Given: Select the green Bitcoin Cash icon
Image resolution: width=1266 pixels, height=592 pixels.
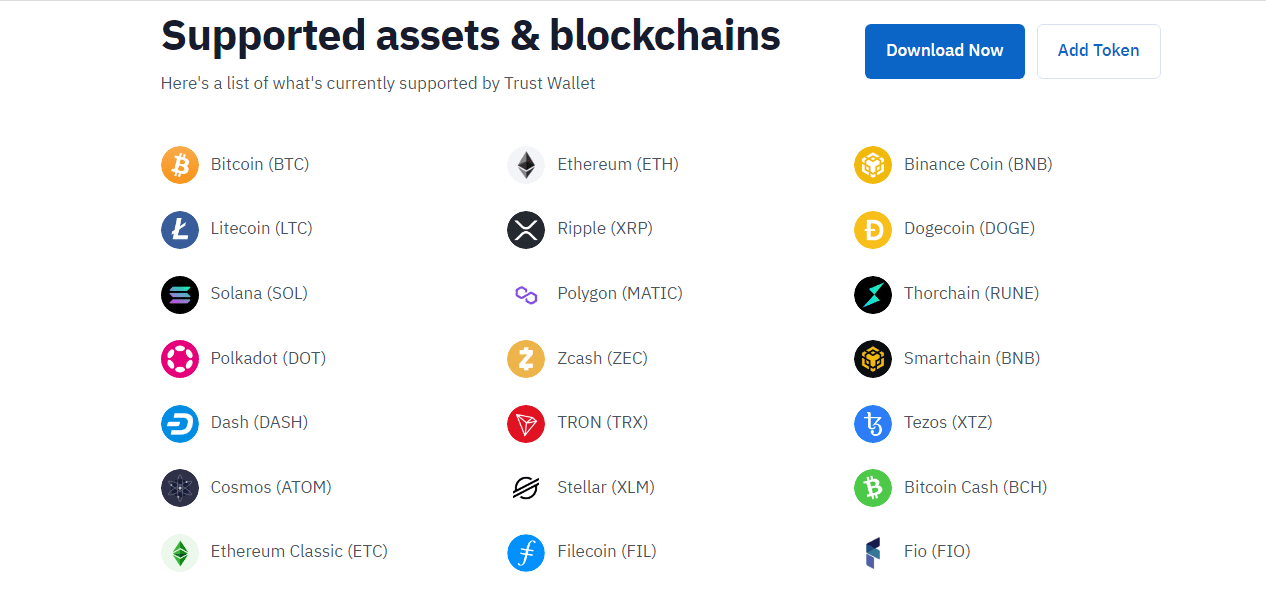Looking at the screenshot, I should point(873,488).
